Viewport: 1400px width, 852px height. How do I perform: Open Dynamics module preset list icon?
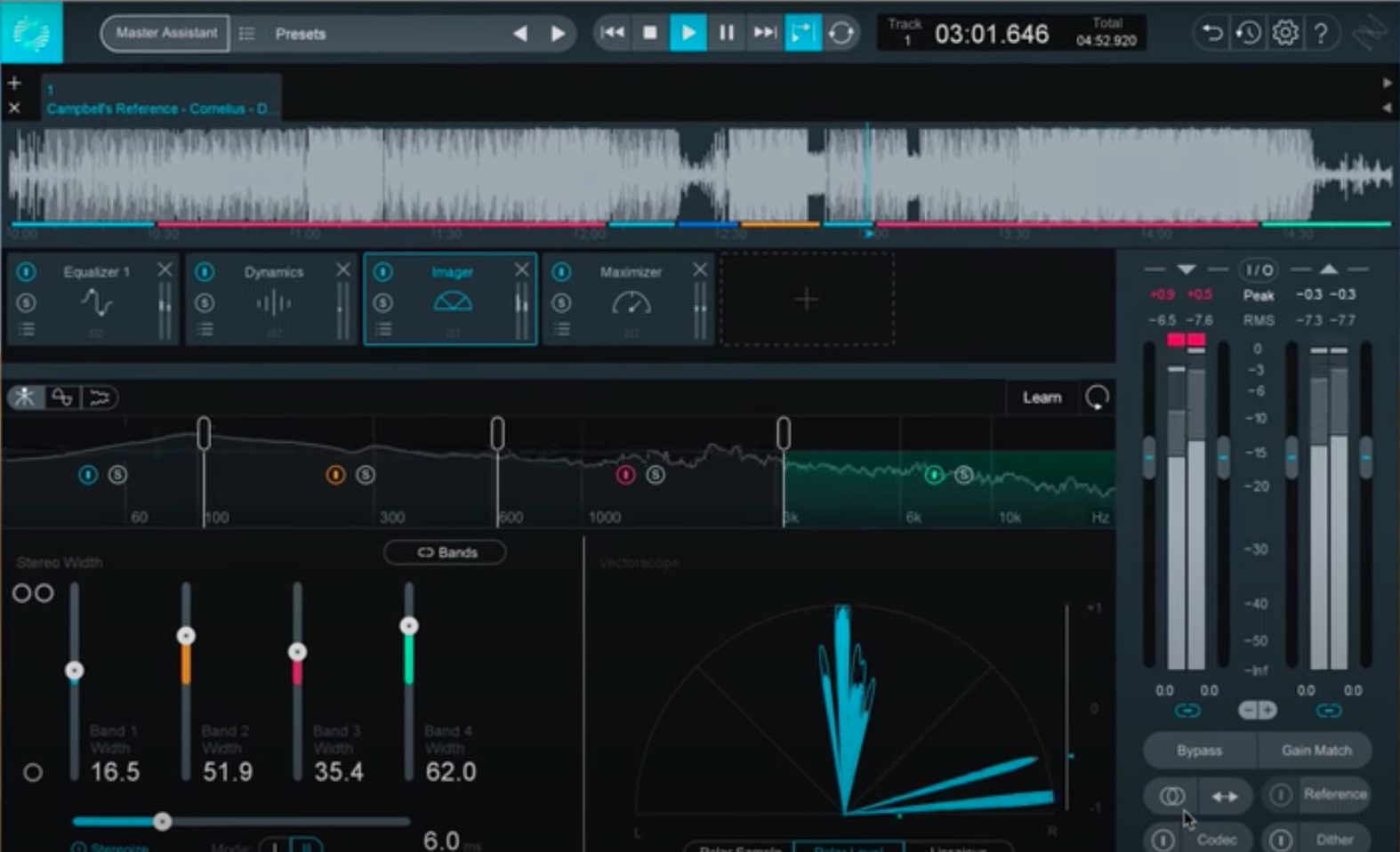point(205,330)
